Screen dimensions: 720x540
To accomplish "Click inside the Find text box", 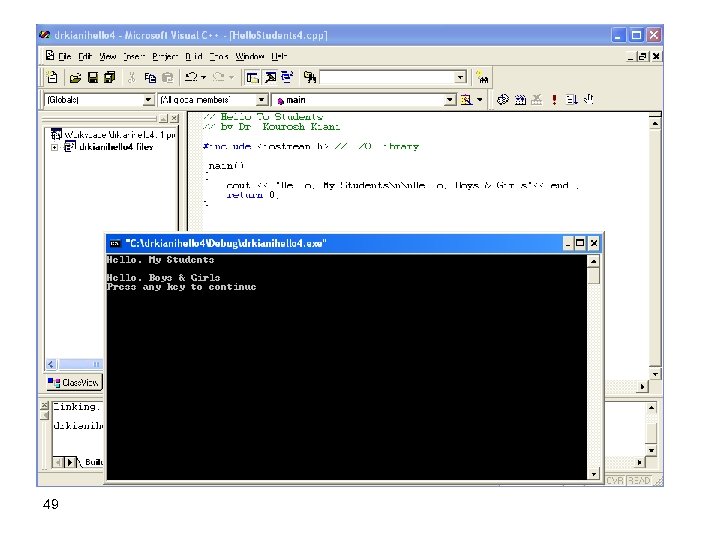I will click(388, 77).
